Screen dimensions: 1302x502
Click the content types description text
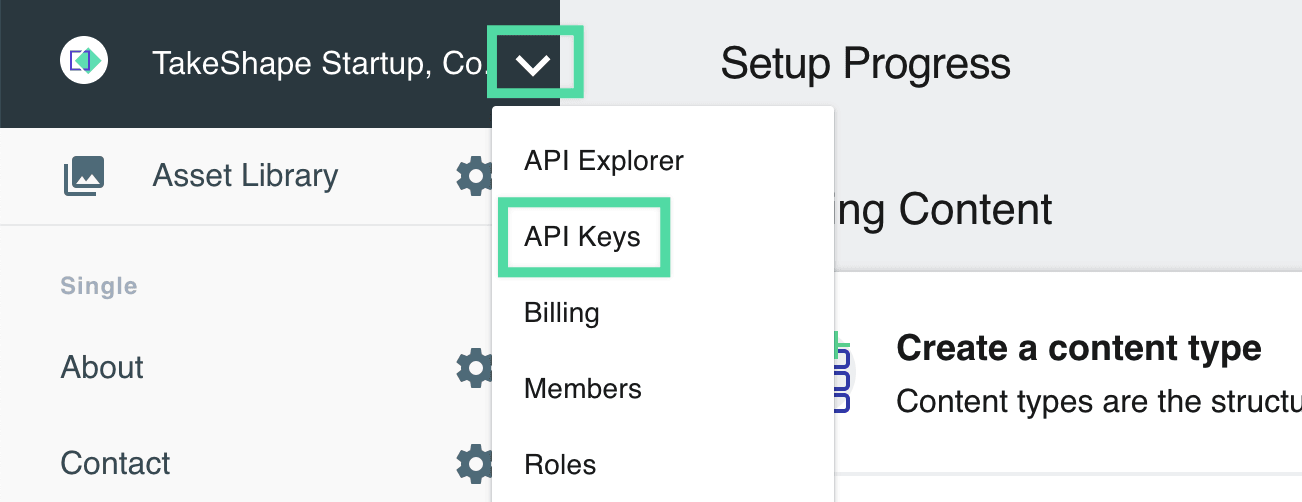1099,401
